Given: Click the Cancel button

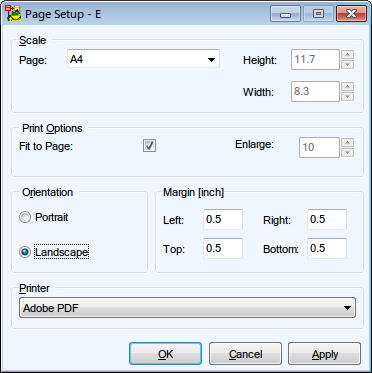Looking at the screenshot, I should (245, 354).
